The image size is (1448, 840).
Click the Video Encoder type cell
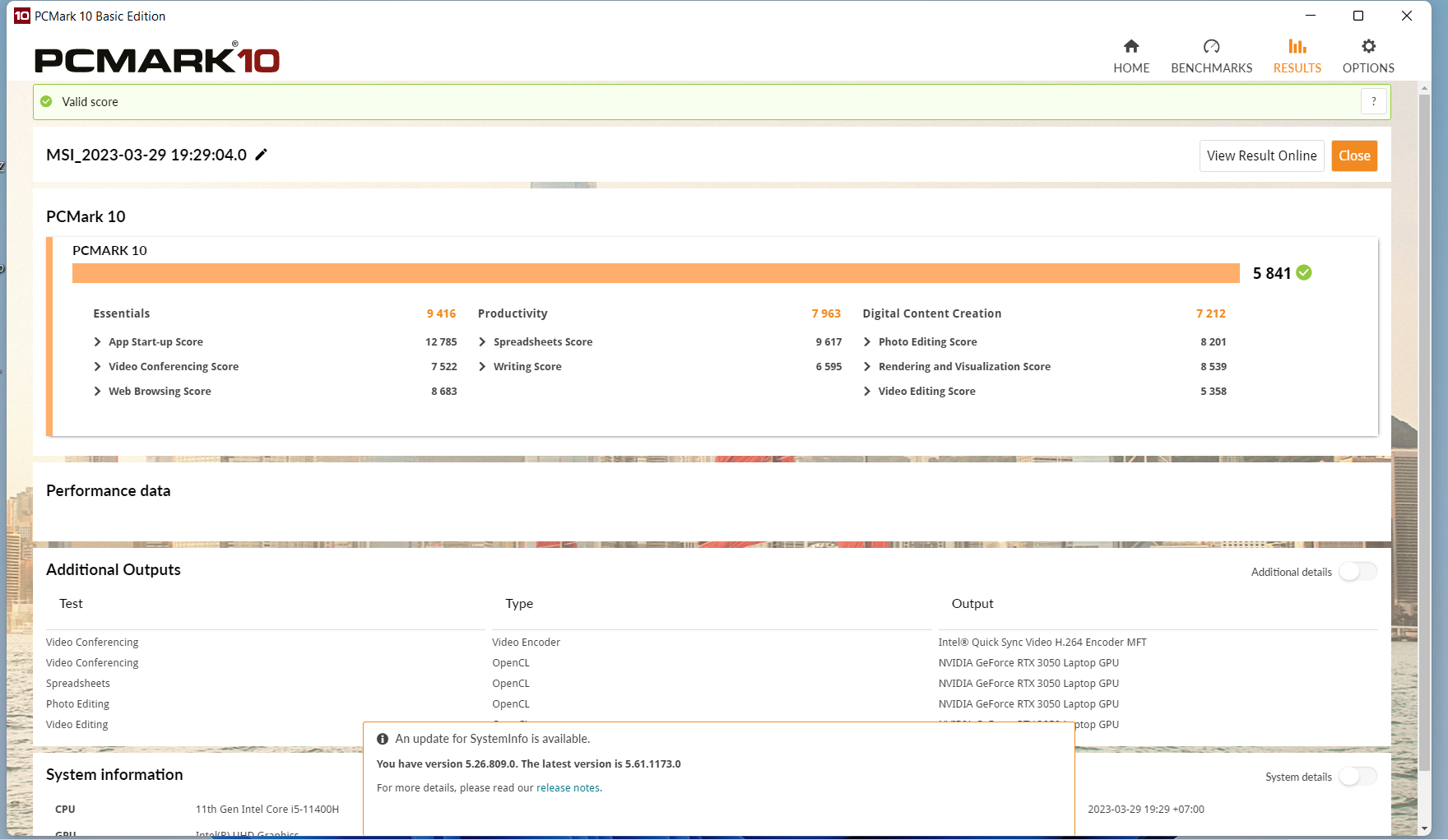pos(527,642)
